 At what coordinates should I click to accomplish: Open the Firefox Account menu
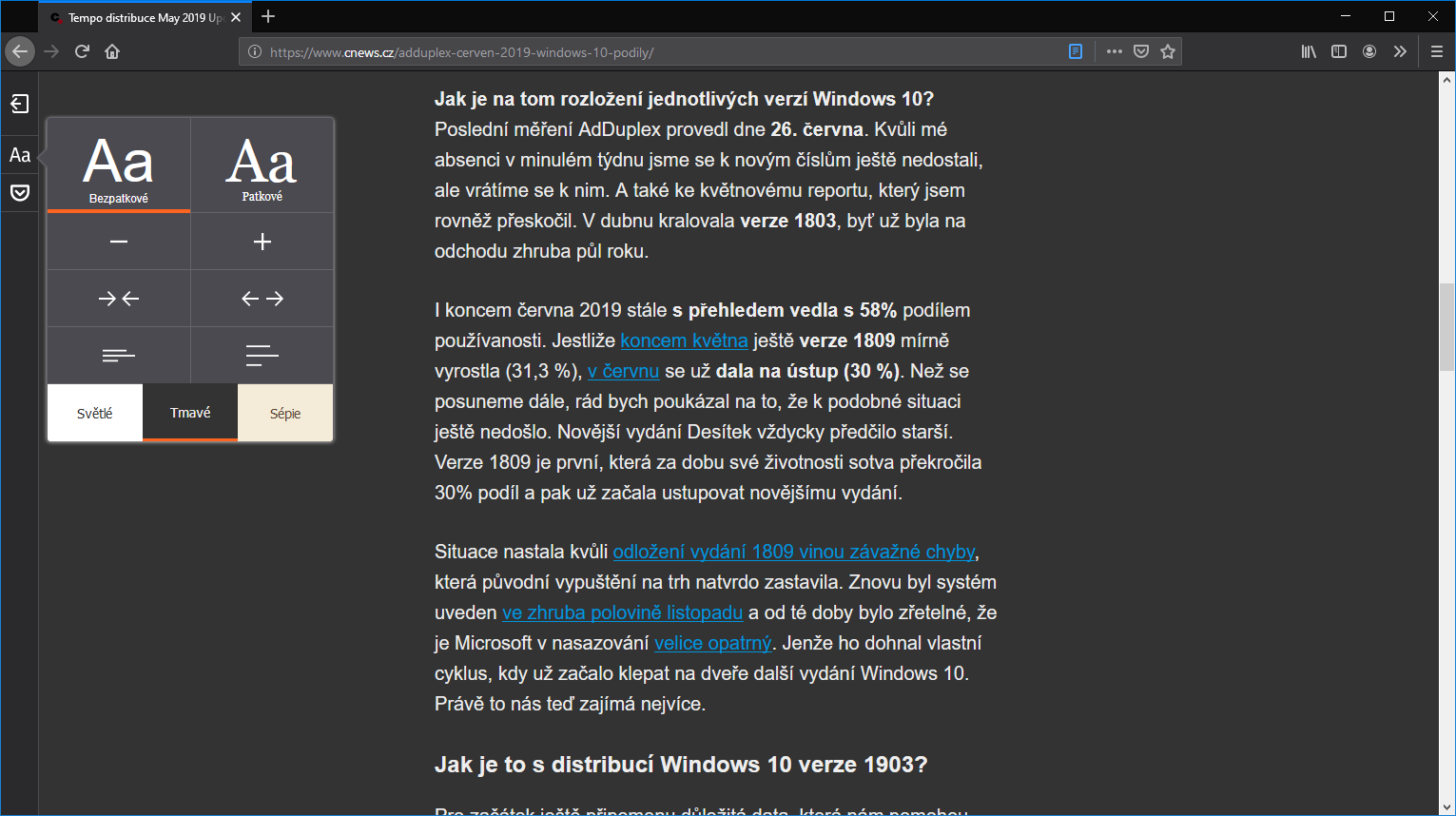[1369, 51]
